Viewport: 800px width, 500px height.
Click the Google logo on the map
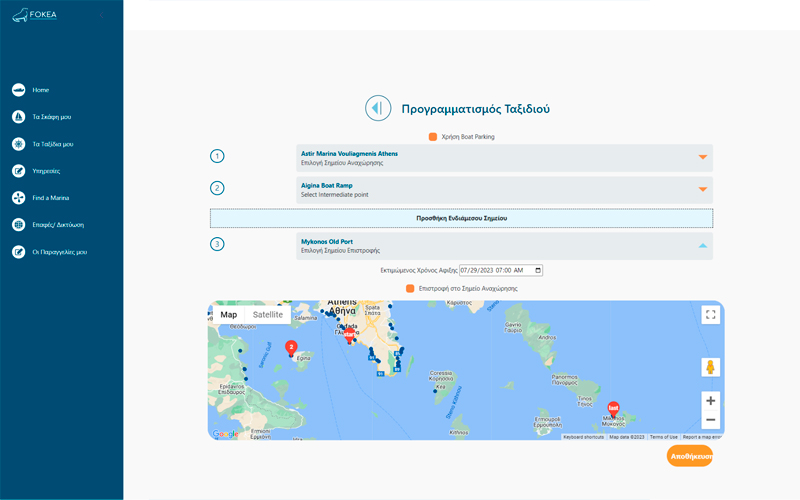[x=226, y=434]
